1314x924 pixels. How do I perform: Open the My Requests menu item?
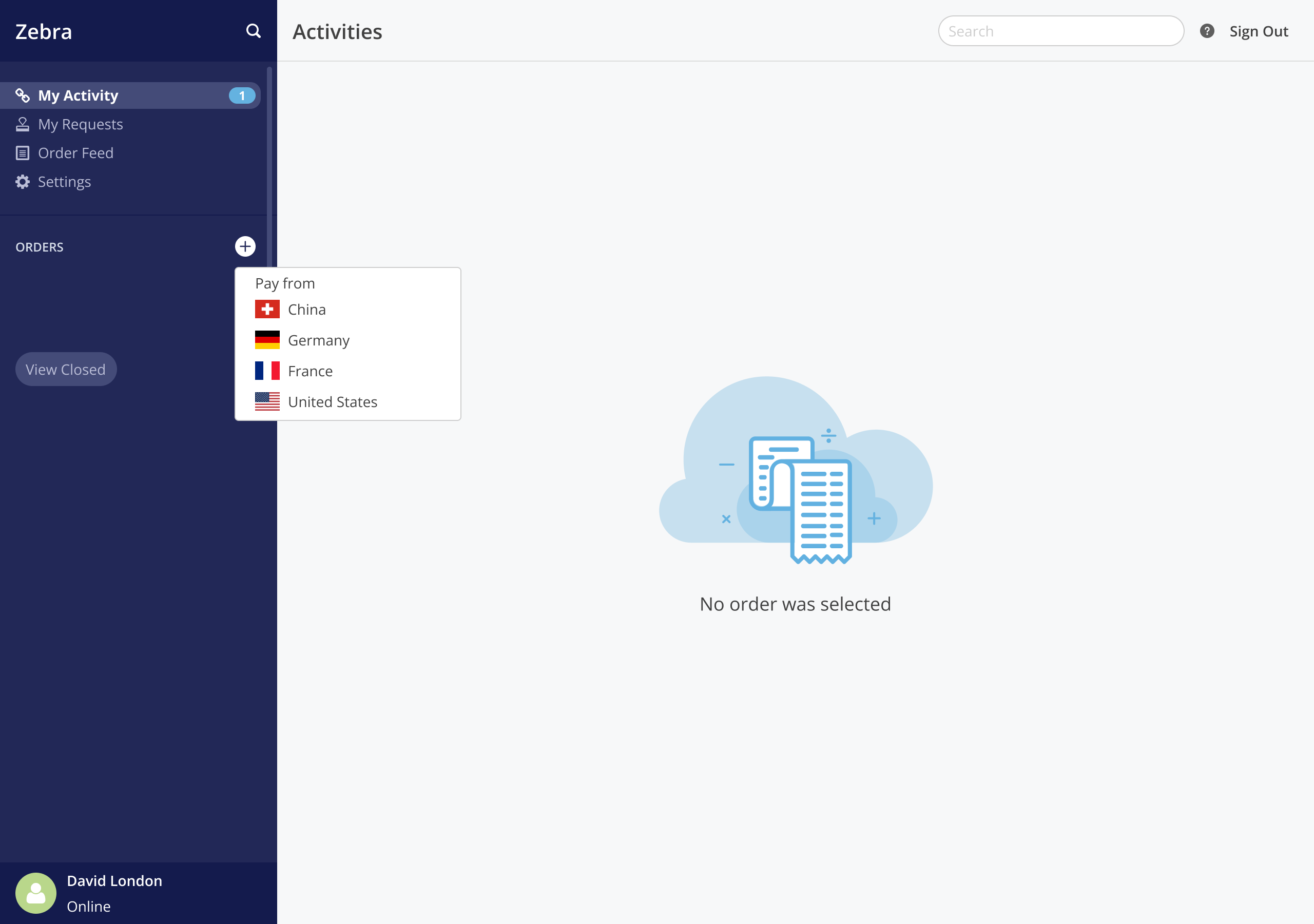pyautogui.click(x=80, y=124)
